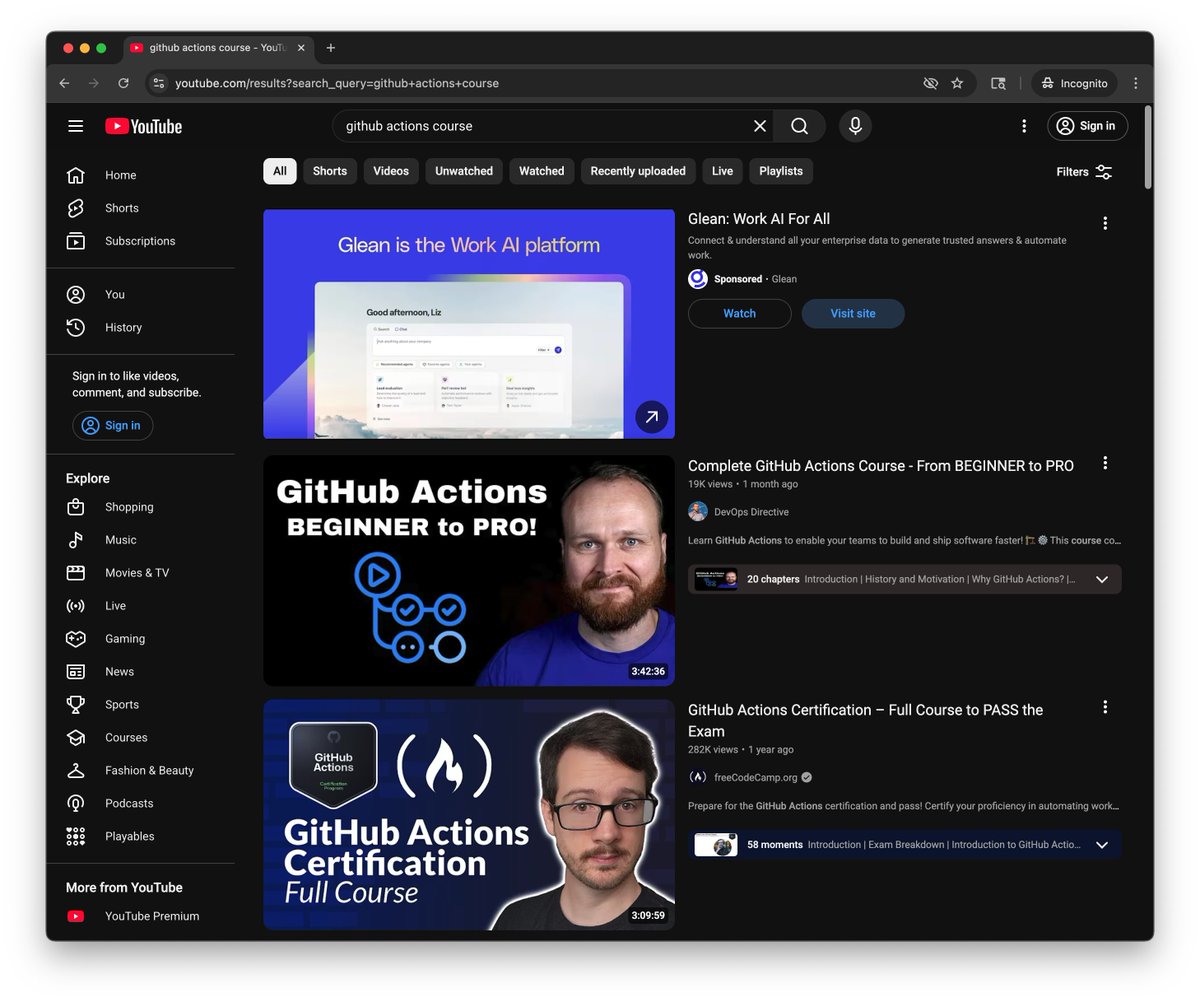Open YouTube settings three-dot menu
1200x1002 pixels.
[1023, 126]
